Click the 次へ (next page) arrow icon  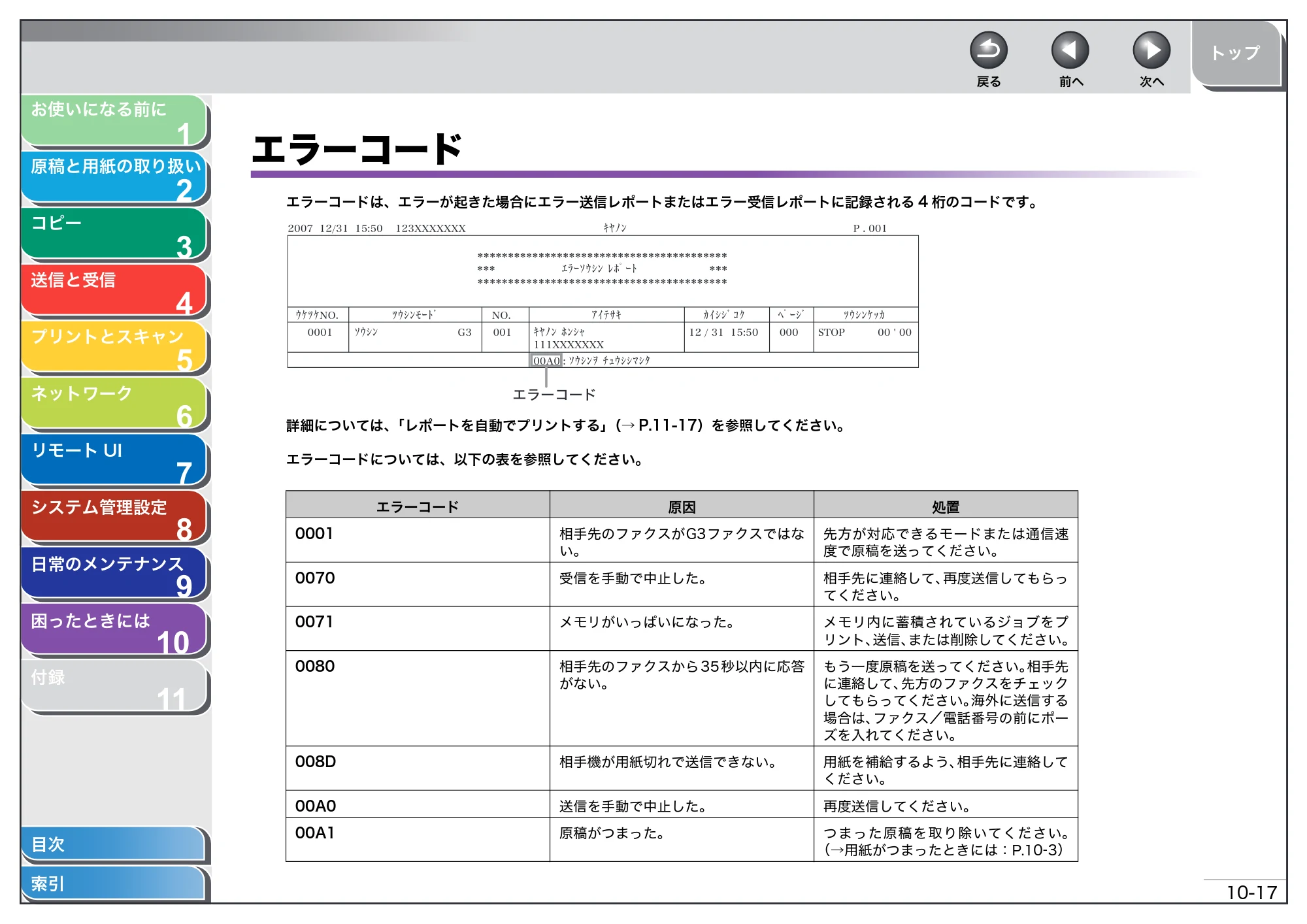coord(1151,51)
